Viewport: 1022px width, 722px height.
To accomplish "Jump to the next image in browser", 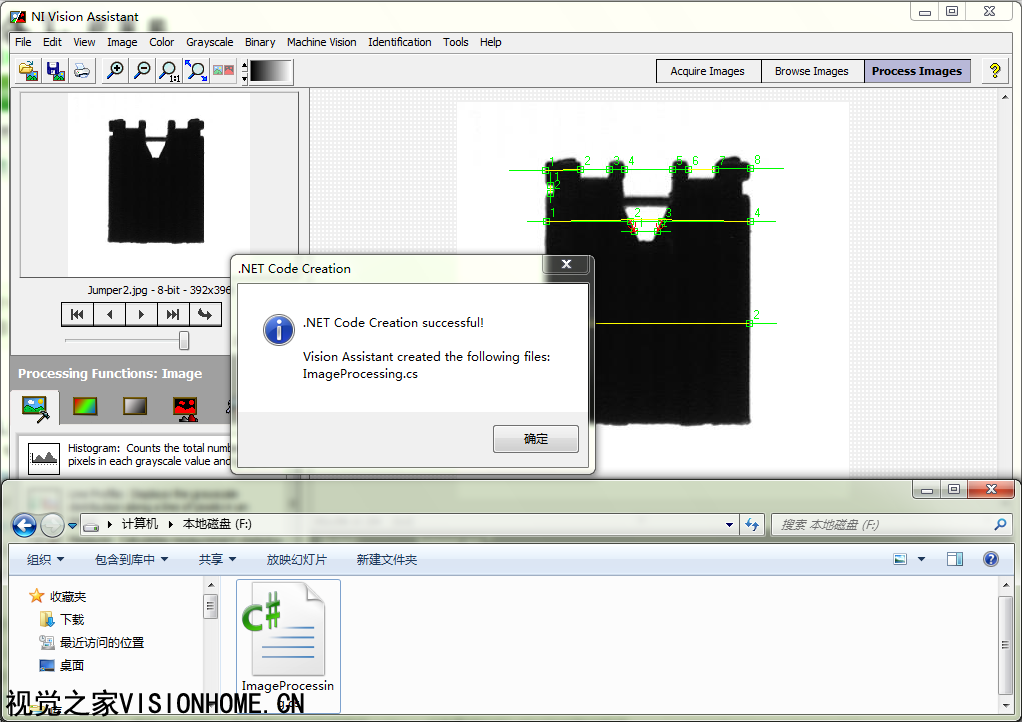I will (x=141, y=315).
